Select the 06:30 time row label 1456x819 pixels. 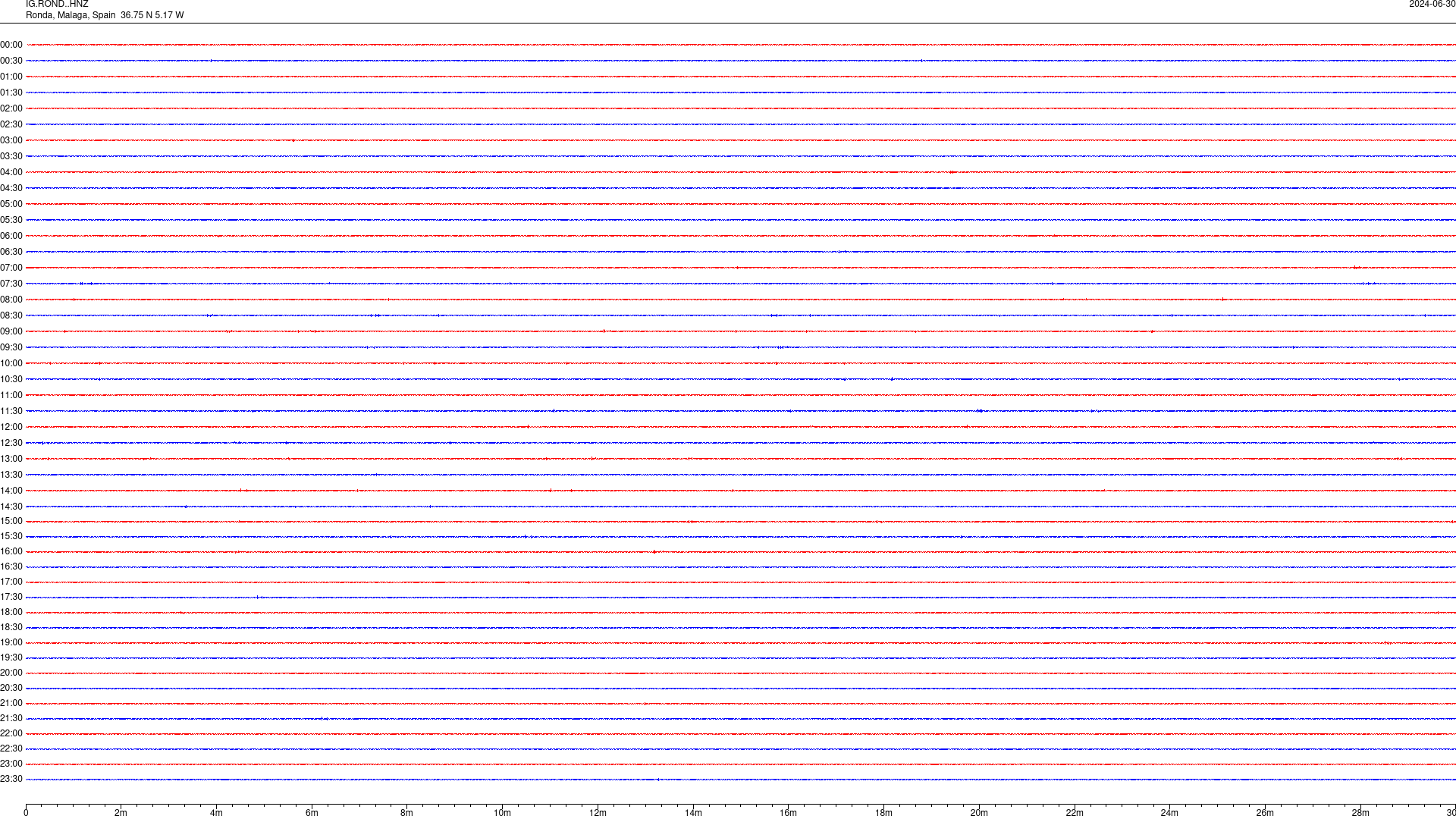[11, 252]
